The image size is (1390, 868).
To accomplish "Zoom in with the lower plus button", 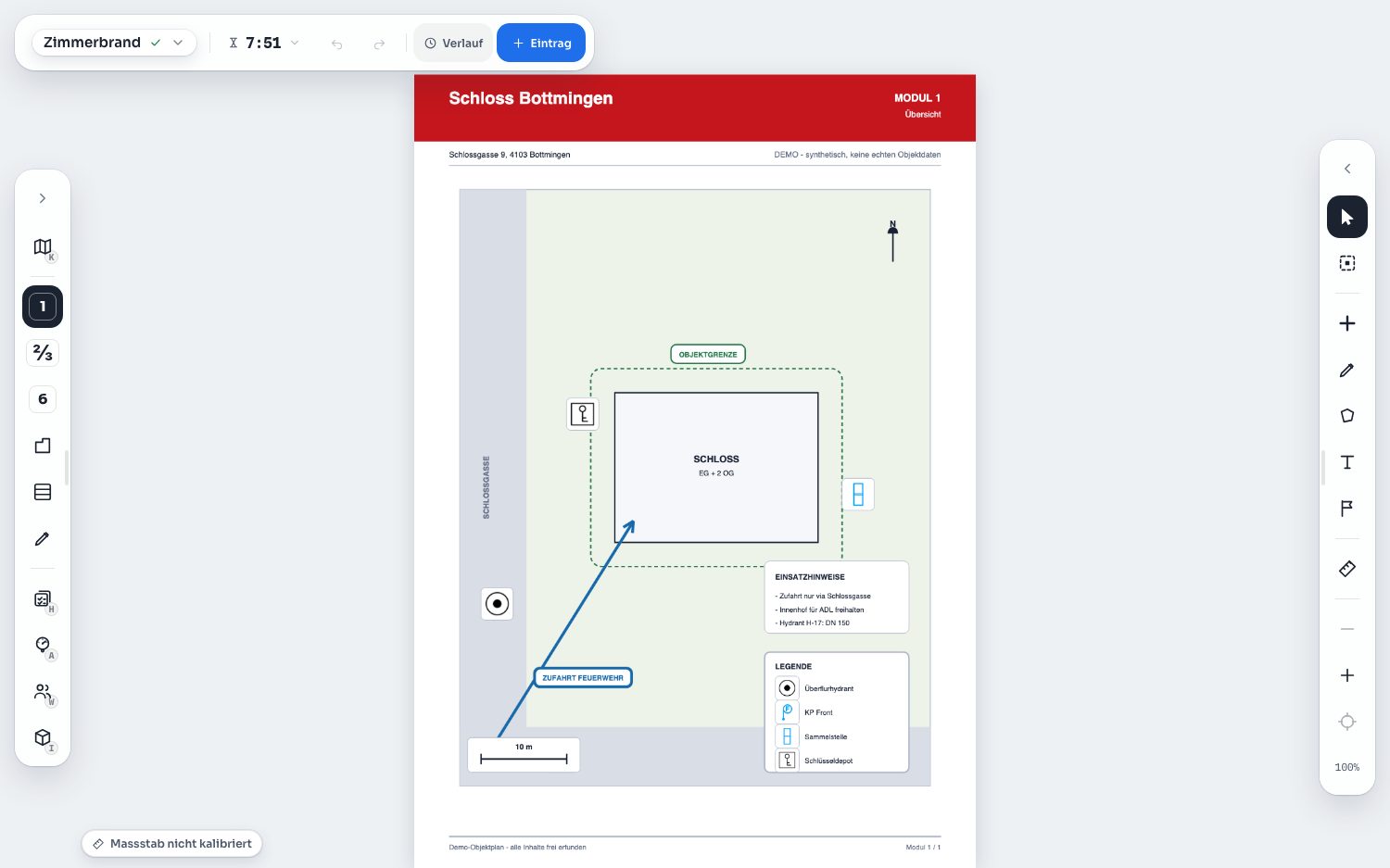I will pos(1347,675).
